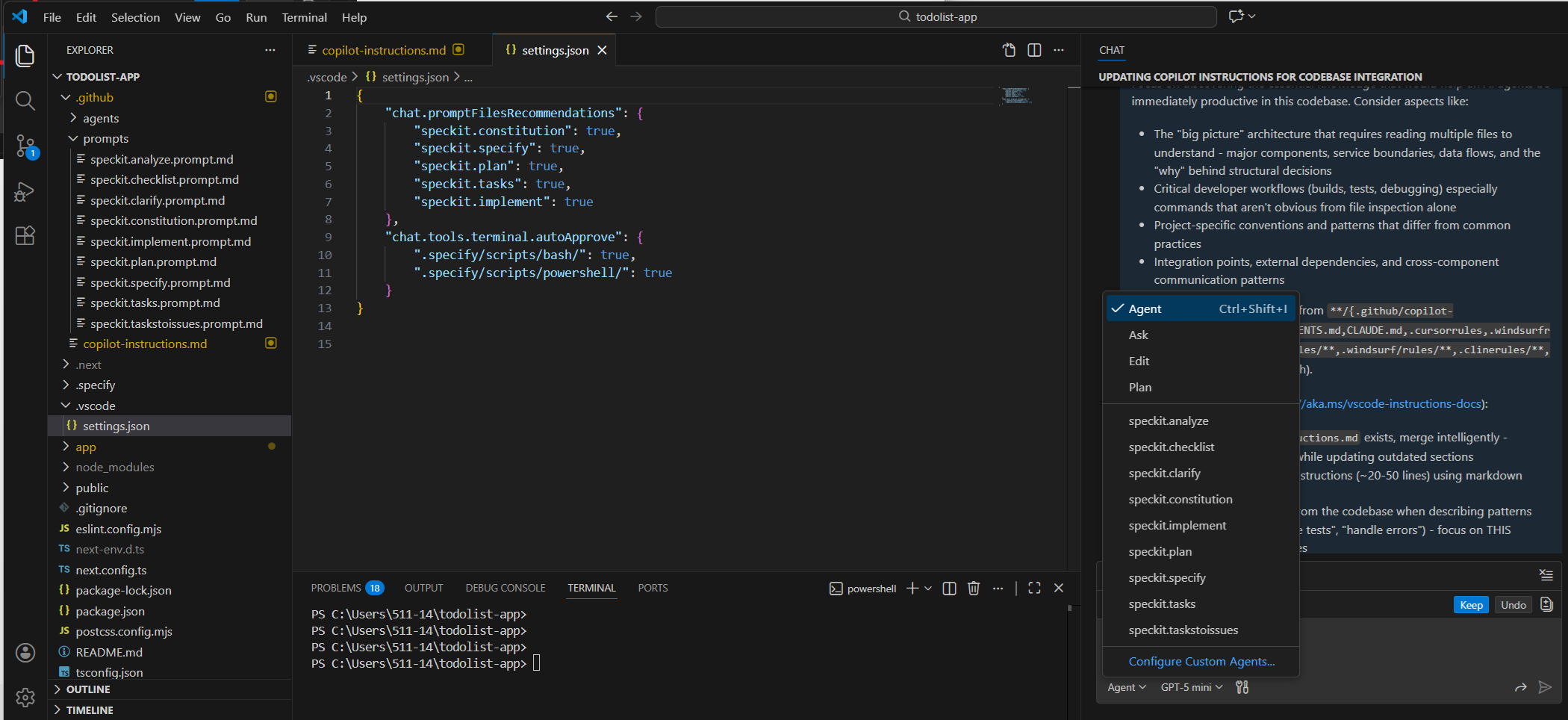Viewport: 1568px width, 720px height.
Task: Click the editor minimap preview
Action: 1015,95
